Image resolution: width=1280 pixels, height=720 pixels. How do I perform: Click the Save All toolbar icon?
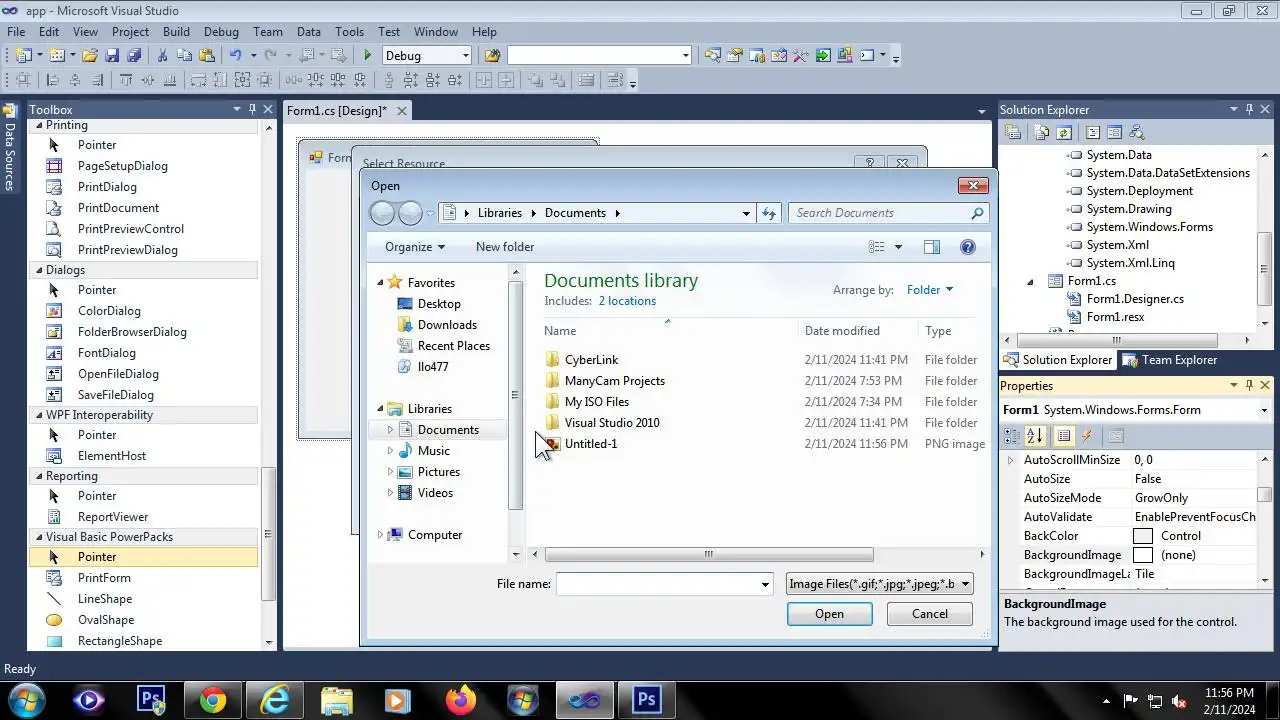[x=134, y=56]
